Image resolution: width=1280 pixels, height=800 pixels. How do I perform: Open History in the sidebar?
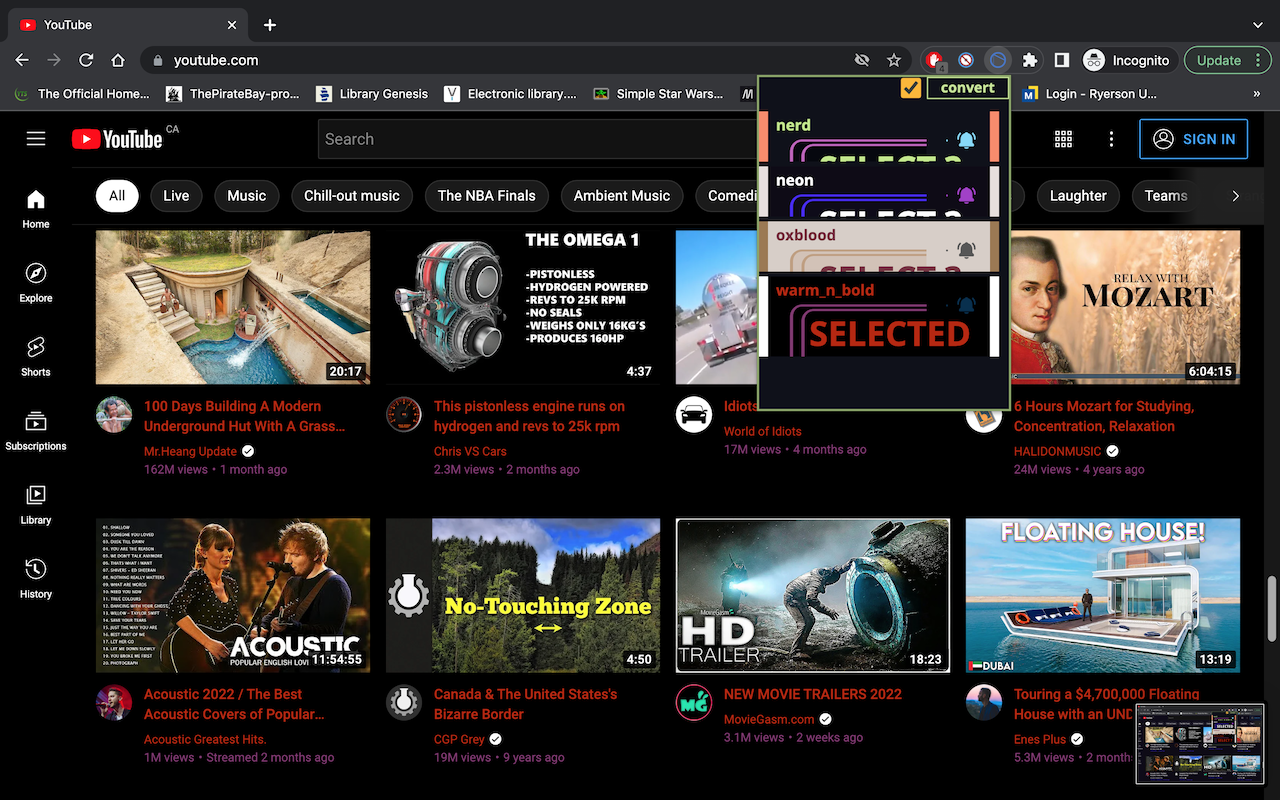(36, 579)
